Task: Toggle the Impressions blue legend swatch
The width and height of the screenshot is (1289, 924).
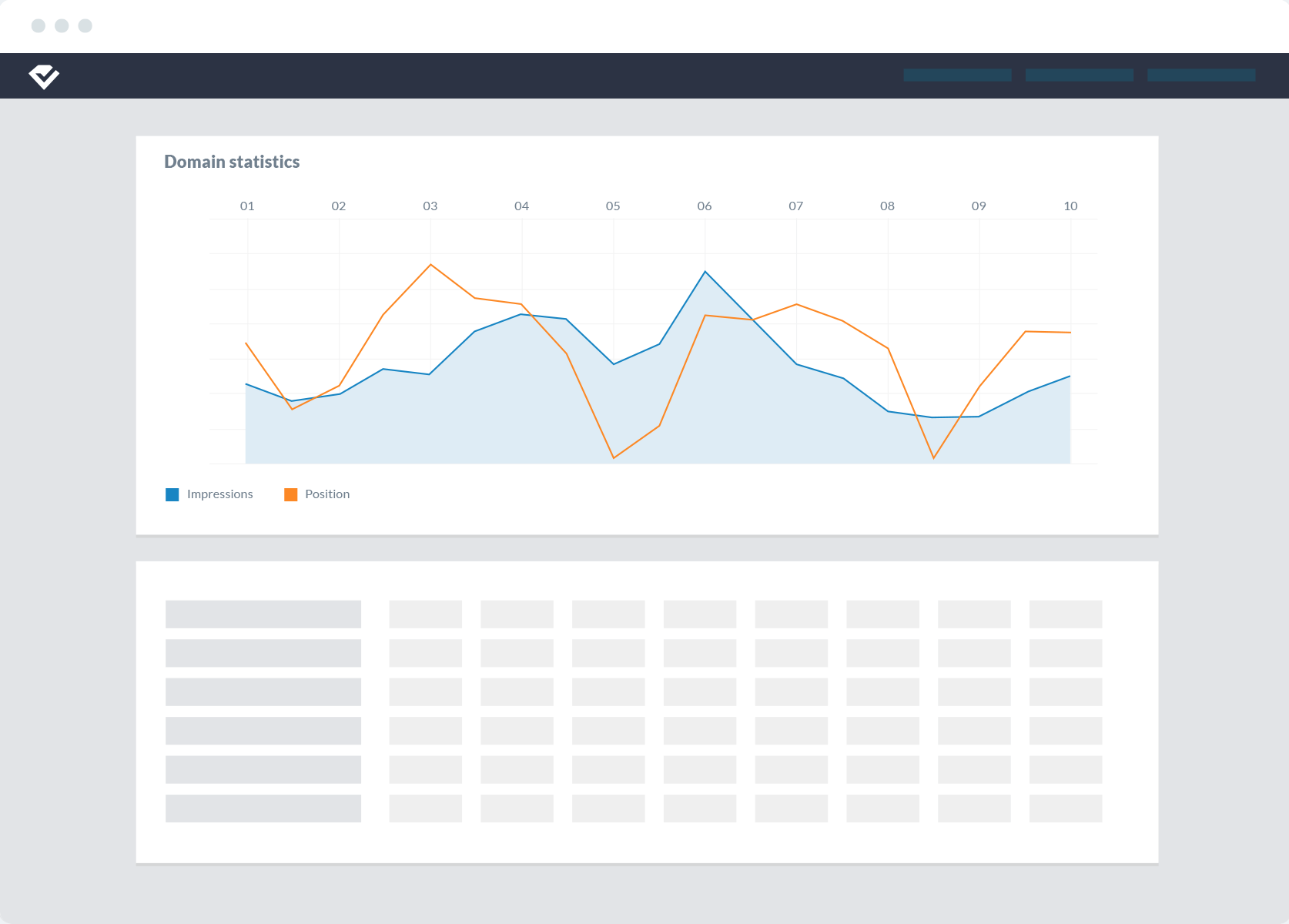Action: (172, 494)
